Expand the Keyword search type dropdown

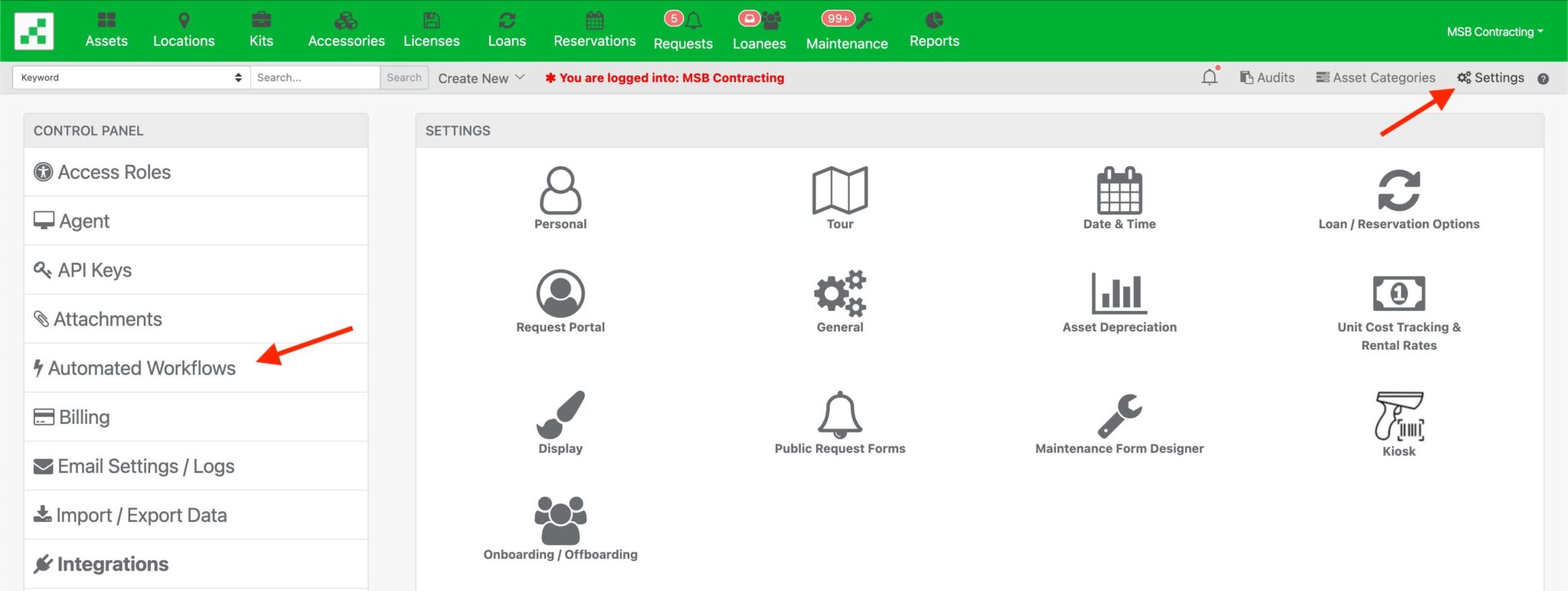click(131, 77)
